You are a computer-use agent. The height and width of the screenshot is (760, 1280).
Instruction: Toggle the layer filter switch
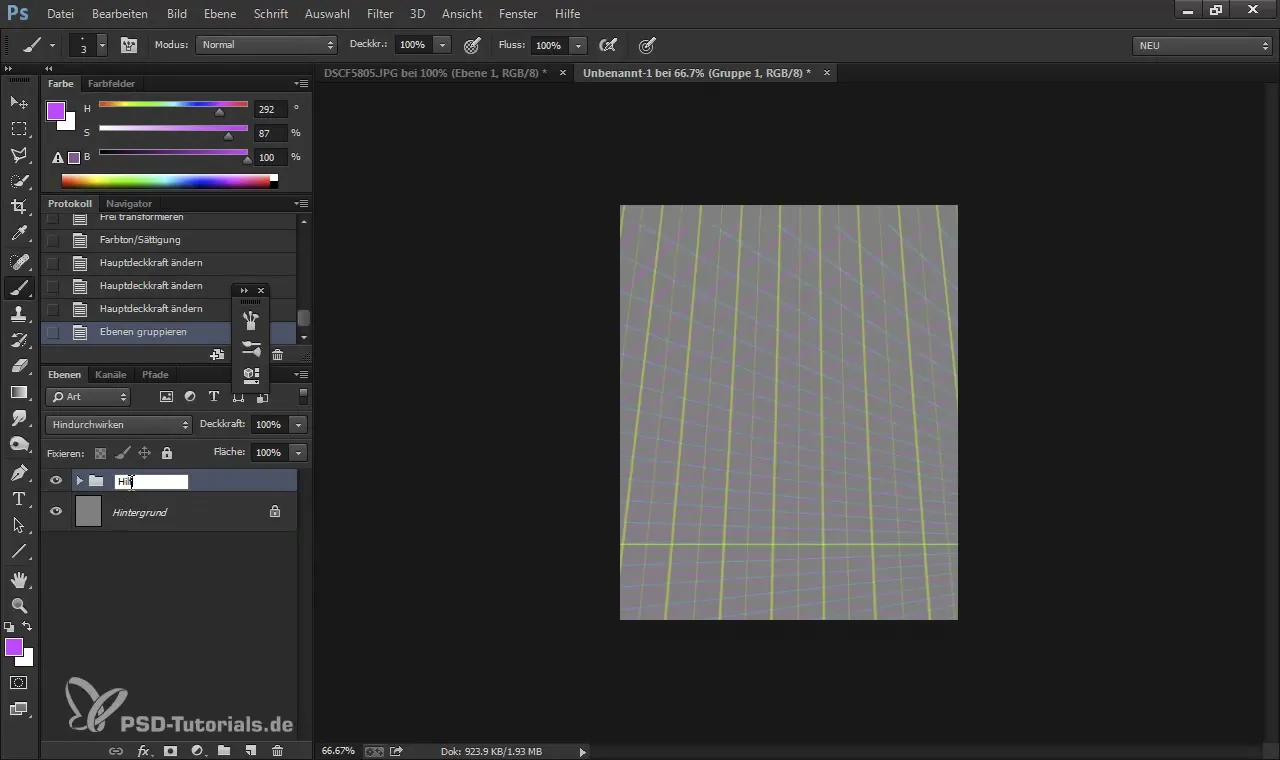(303, 397)
